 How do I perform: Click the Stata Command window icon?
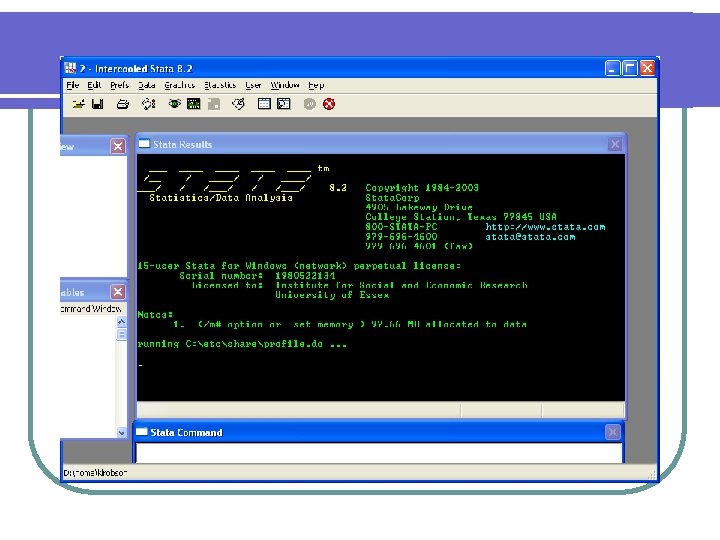click(x=141, y=432)
